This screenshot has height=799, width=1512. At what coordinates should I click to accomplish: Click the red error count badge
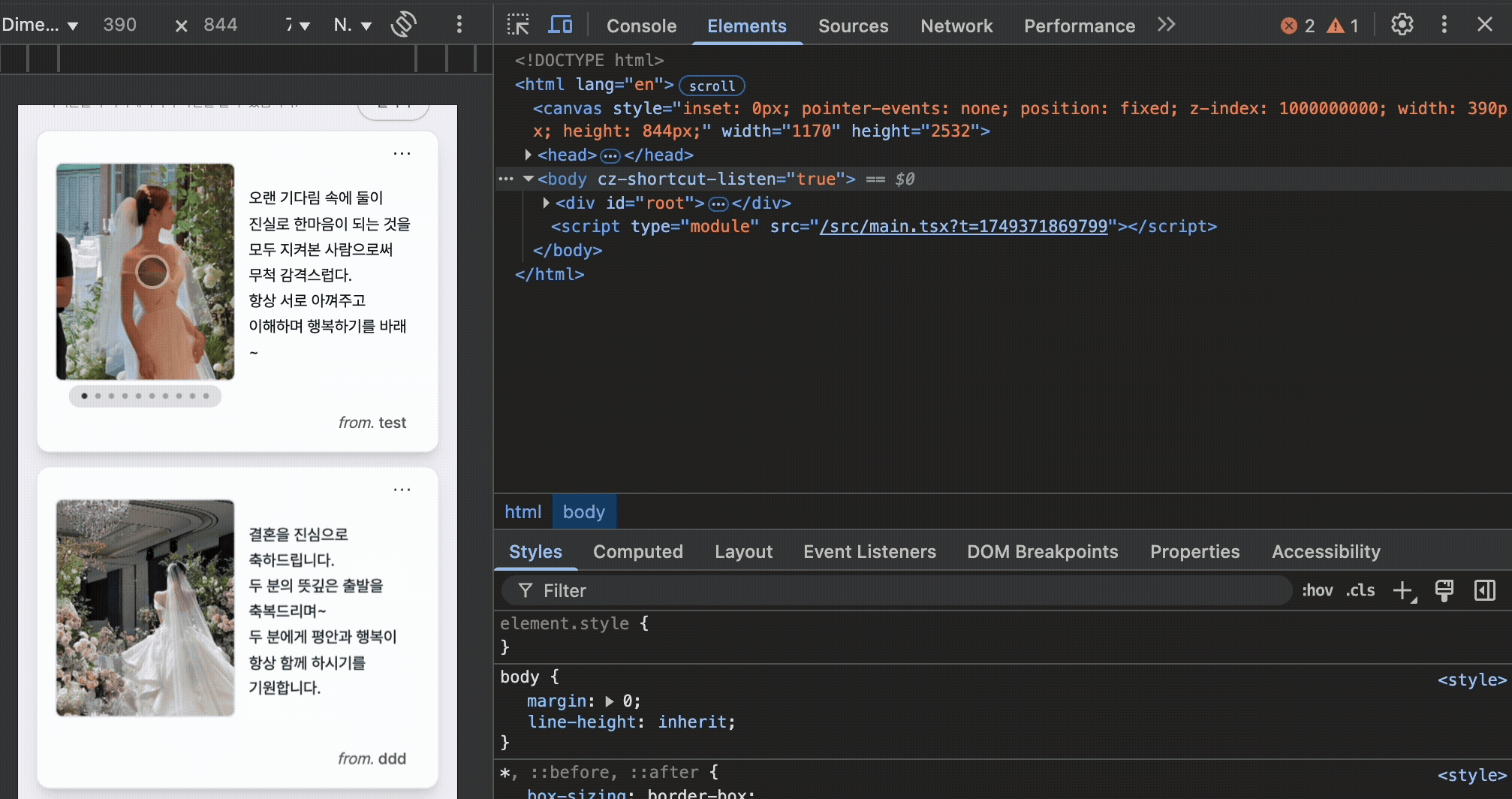point(1289,26)
